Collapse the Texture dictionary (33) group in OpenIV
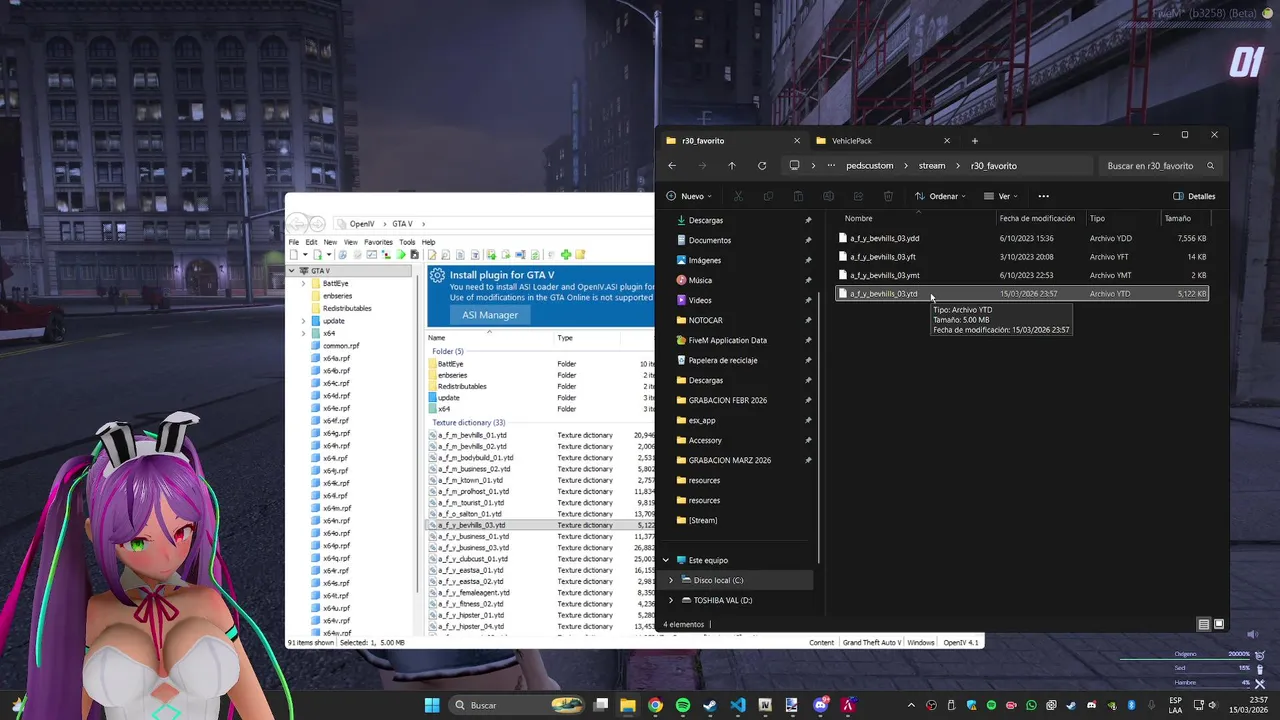The height and width of the screenshot is (720, 1280). point(468,423)
